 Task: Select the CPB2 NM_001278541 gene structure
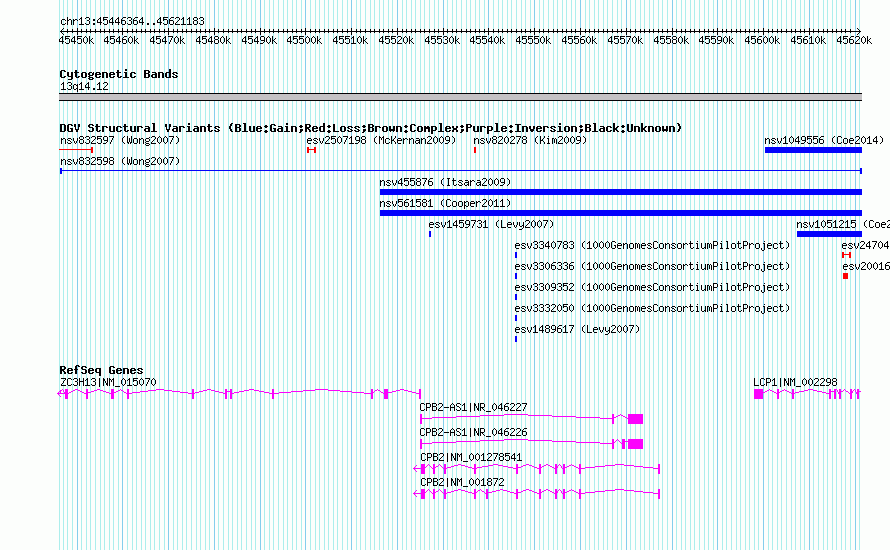tap(536, 469)
